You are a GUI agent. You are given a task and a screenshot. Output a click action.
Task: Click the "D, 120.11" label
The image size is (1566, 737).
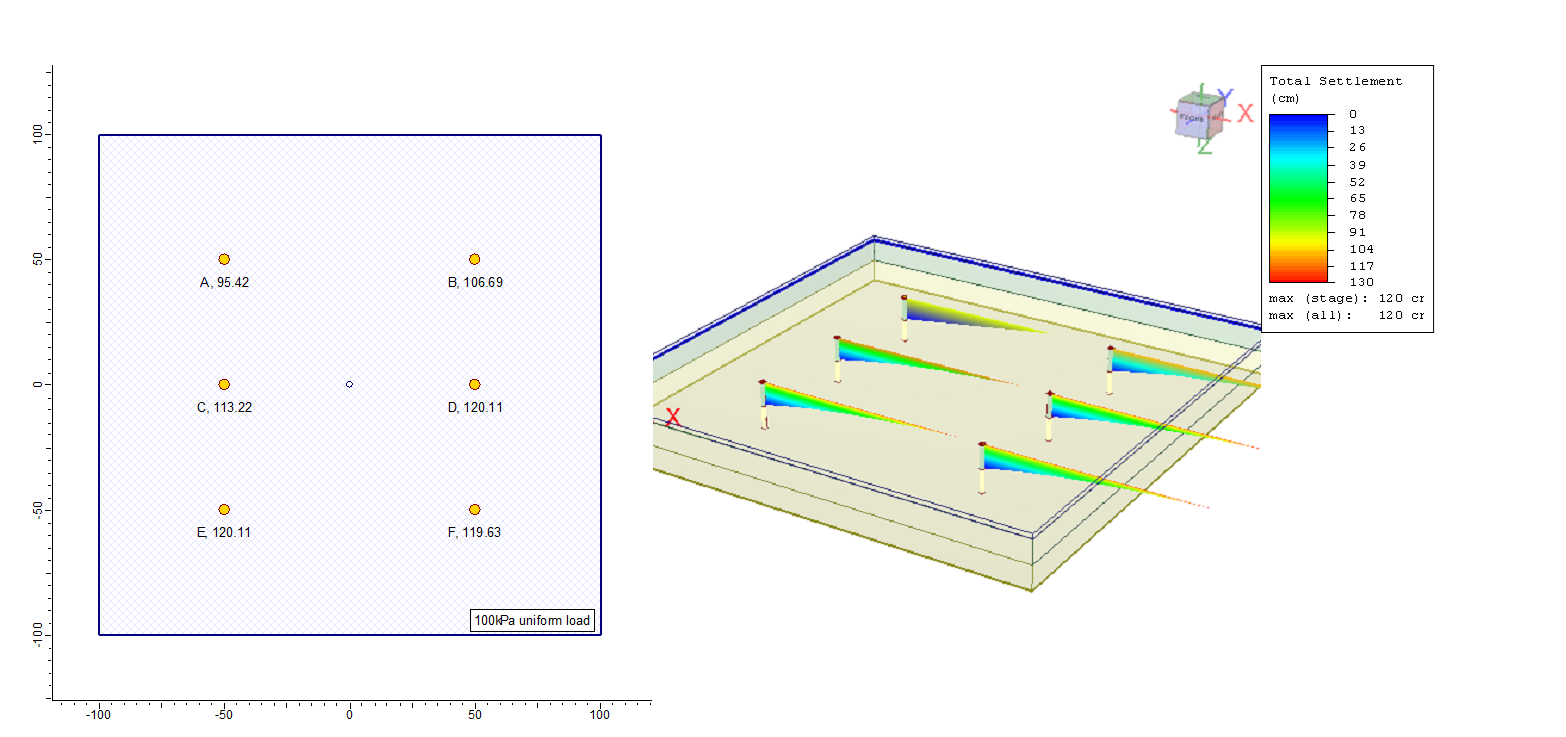tap(475, 408)
